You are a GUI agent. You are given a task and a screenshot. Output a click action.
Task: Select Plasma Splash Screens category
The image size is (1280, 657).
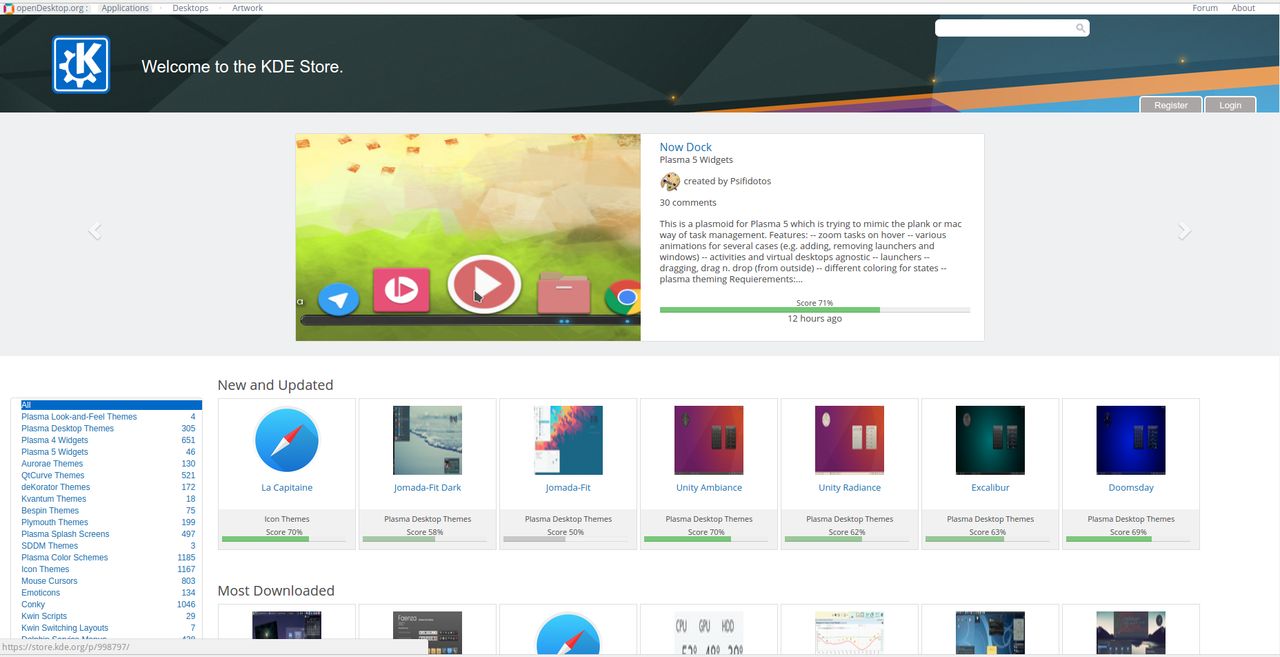click(x=65, y=534)
